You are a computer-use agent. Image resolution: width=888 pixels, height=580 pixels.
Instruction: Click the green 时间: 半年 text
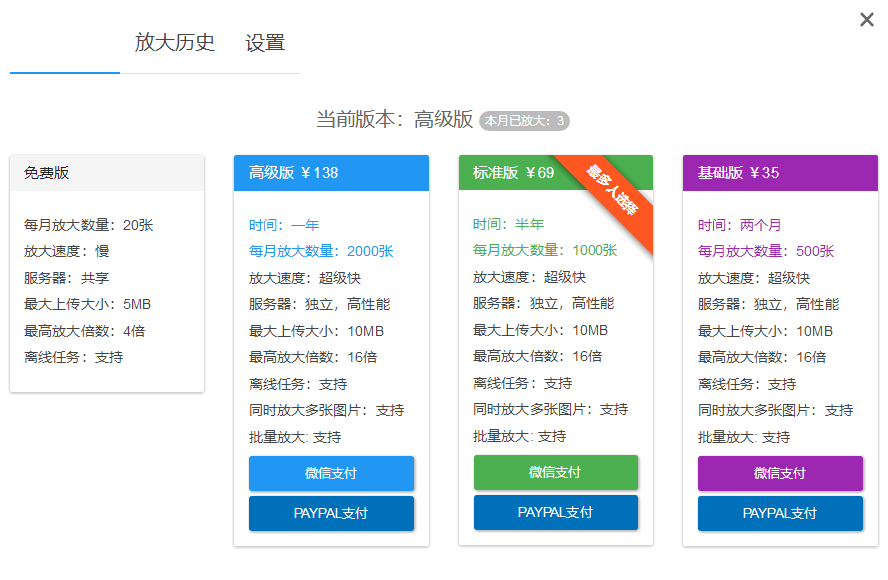pos(508,224)
